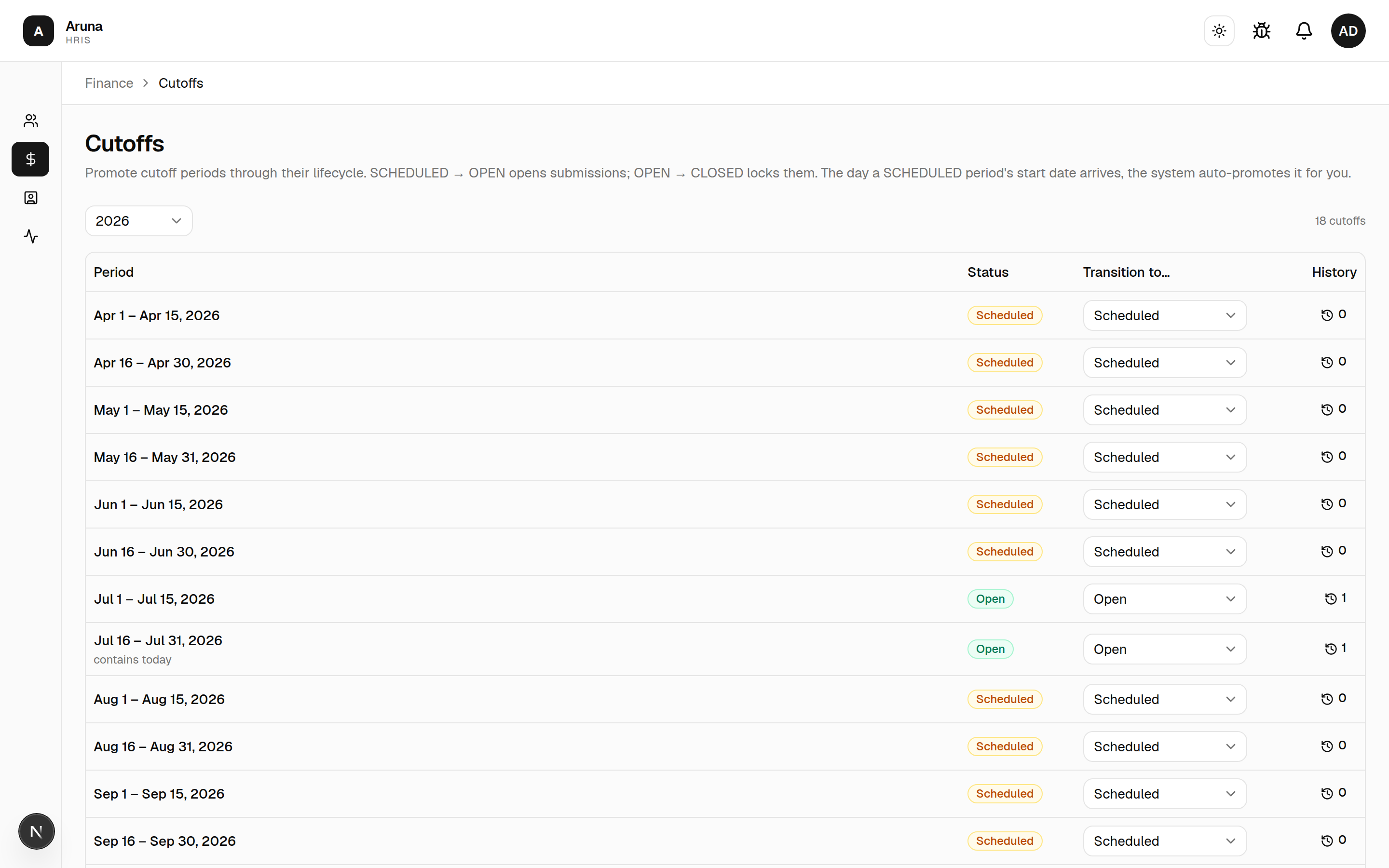
Task: Select the 'May 1 – May 15, 2026' period text
Action: (161, 410)
